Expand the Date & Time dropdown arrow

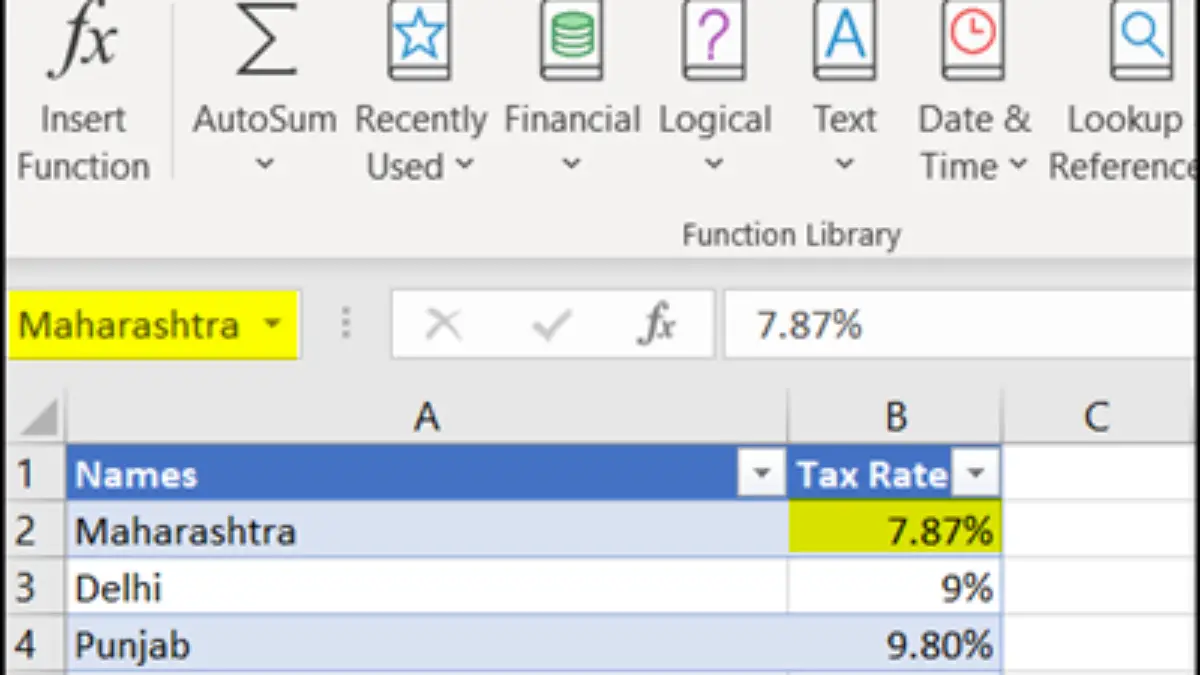click(x=1018, y=164)
